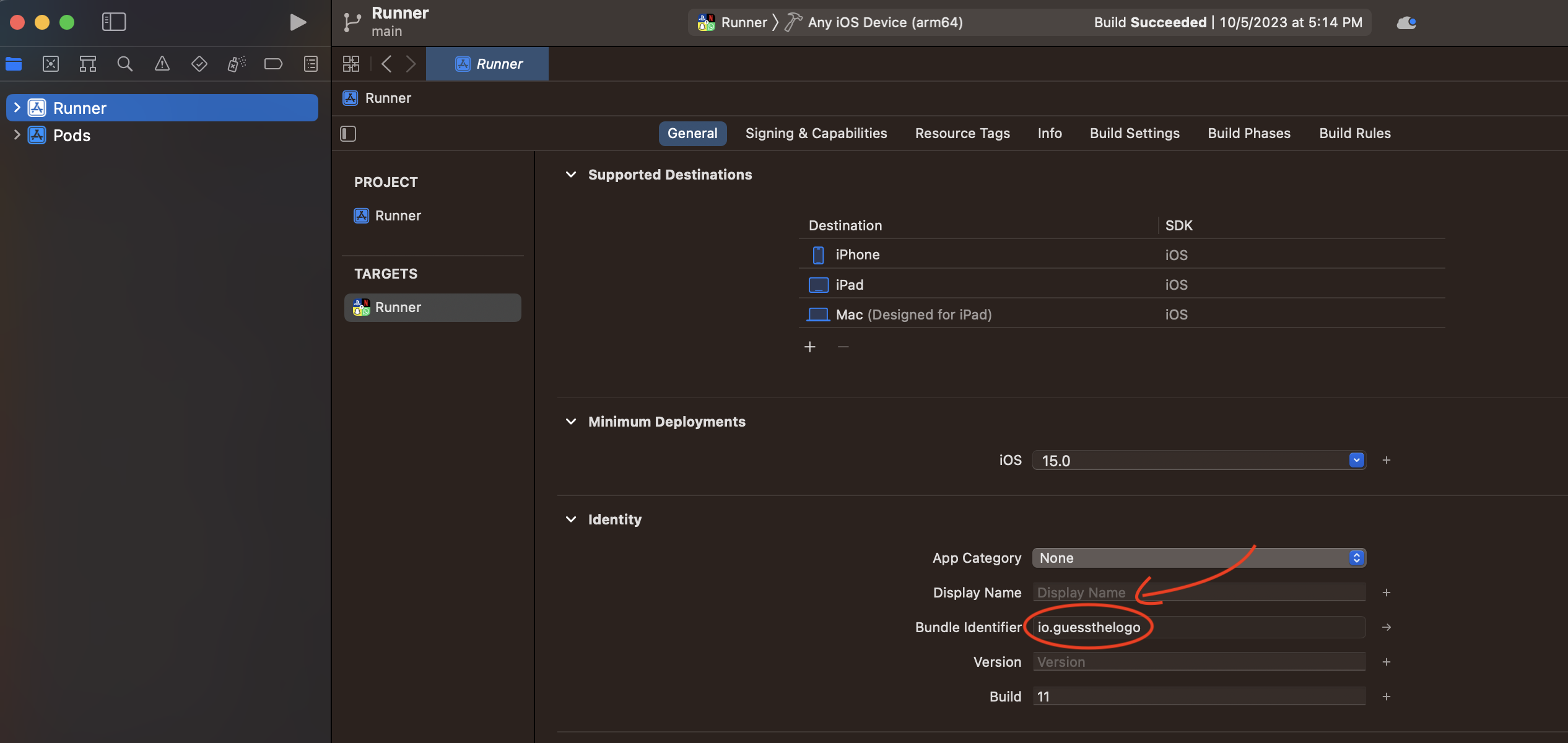
Task: Click the Build number field
Action: (x=1199, y=697)
